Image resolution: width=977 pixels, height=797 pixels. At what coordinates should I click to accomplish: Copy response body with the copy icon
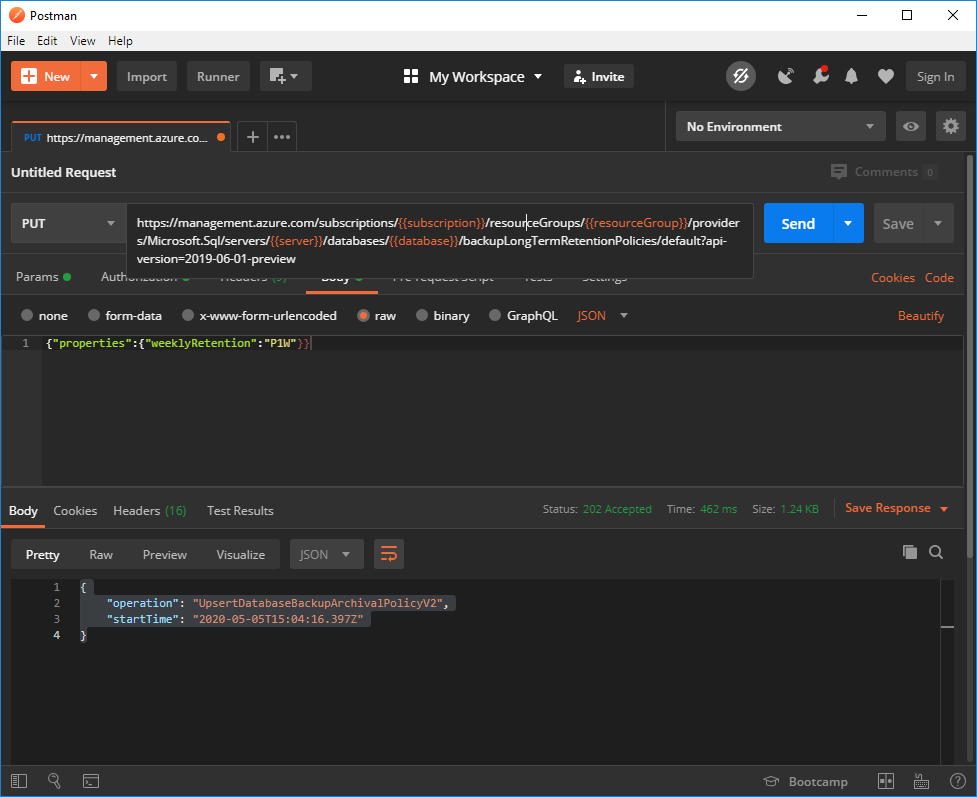910,551
